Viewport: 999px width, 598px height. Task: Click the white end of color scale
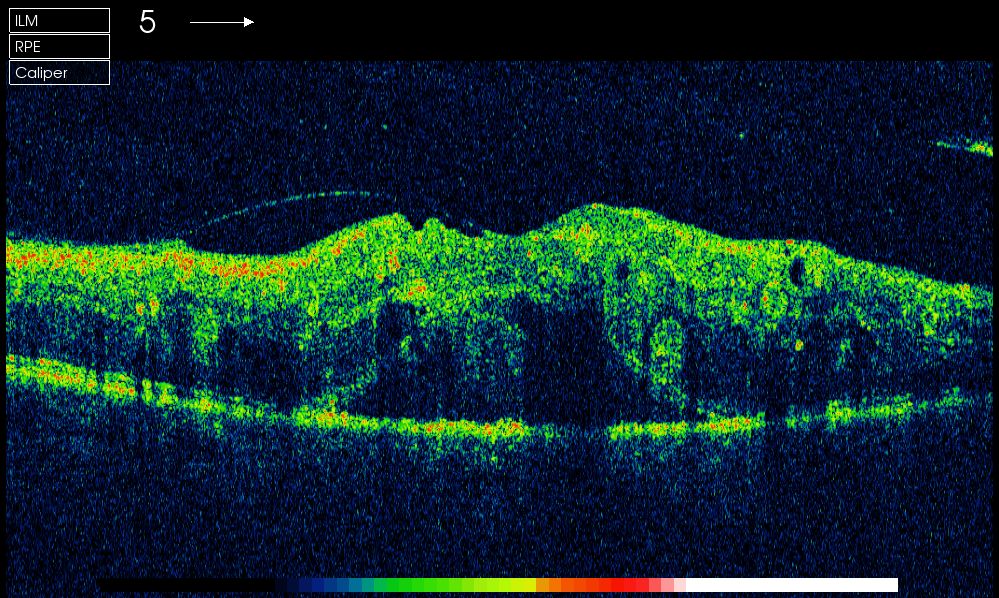tap(791, 585)
